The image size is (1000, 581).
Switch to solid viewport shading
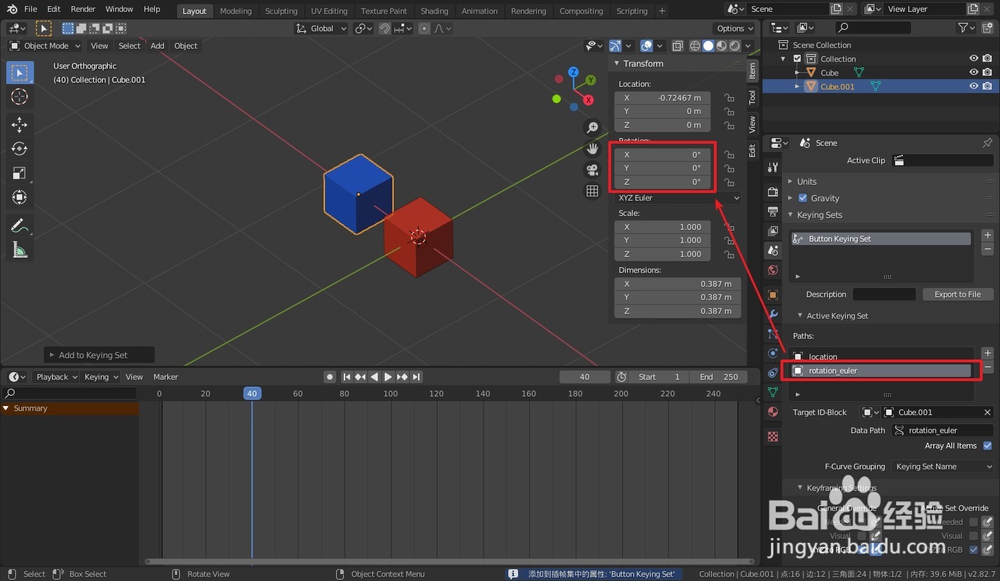tap(708, 46)
